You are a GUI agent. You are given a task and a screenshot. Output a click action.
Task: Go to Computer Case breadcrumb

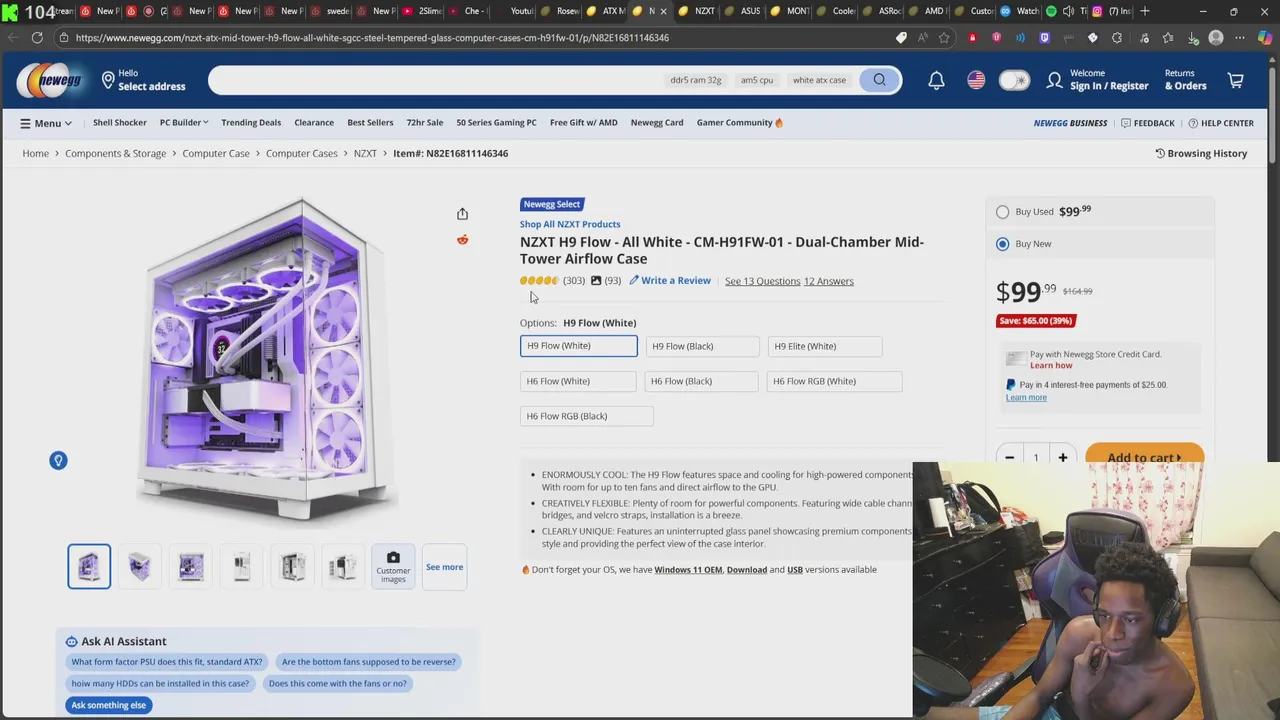coord(216,153)
